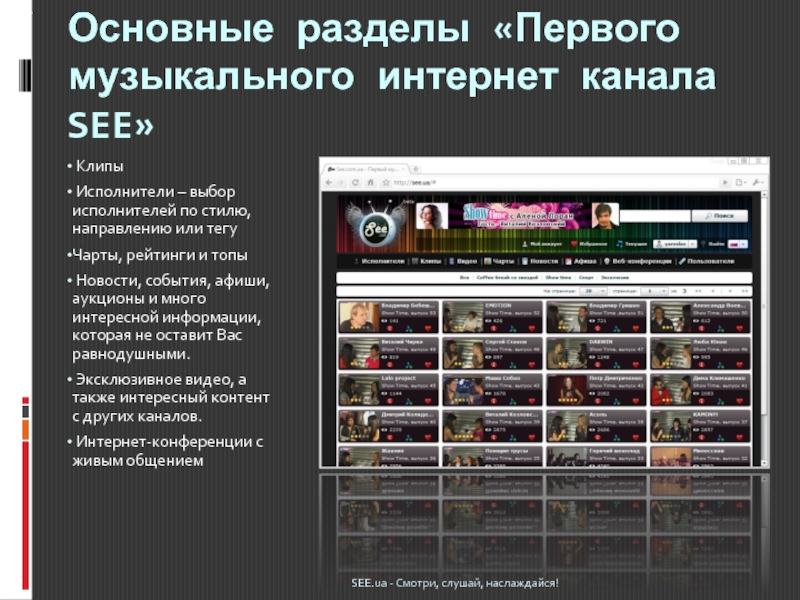This screenshot has height=600, width=800.
Task: Click share icon on KAMON!!! card
Action: (x=720, y=438)
